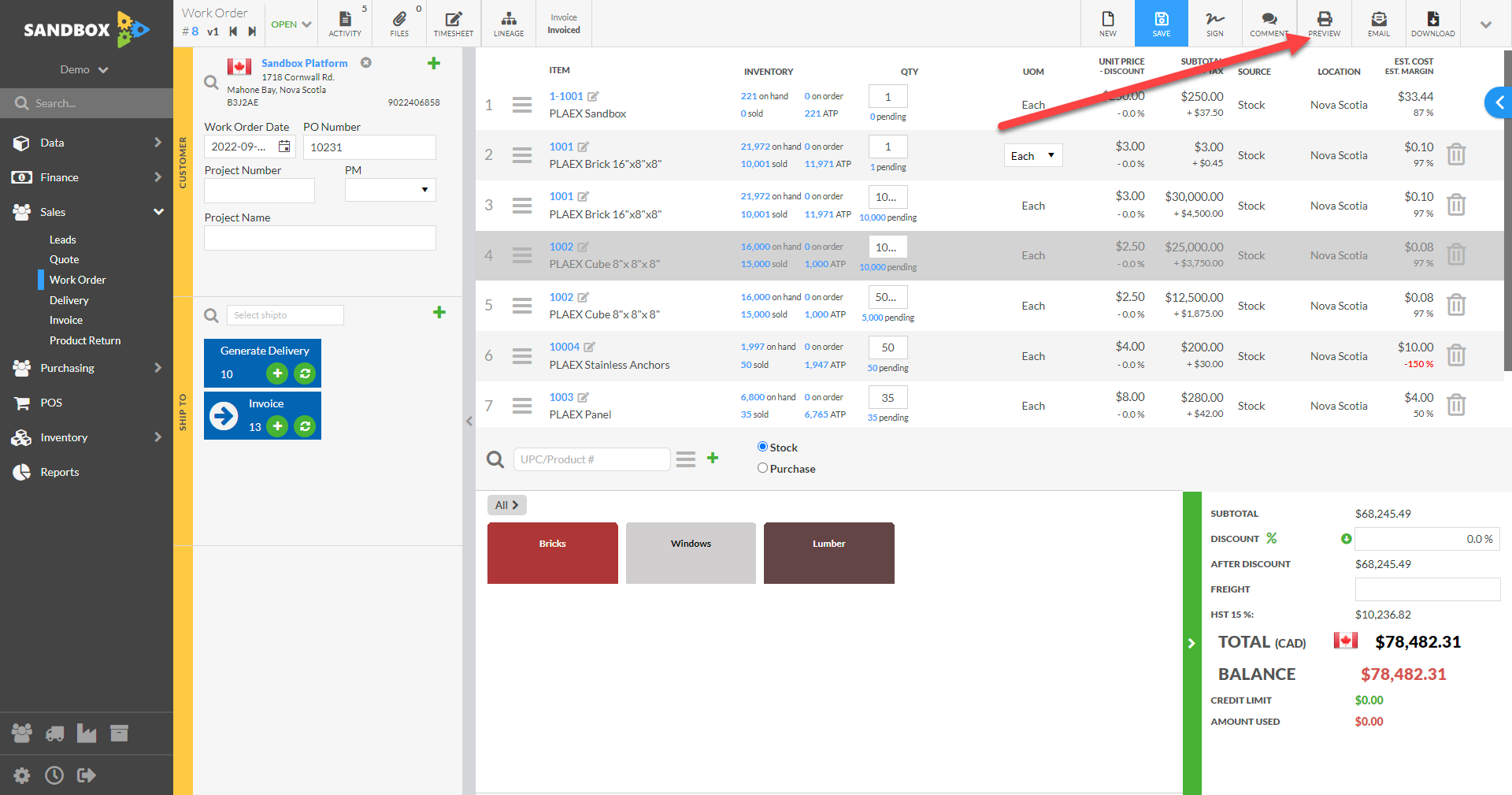The height and width of the screenshot is (795, 1512).
Task: Click the sidebar Search field
Action: (87, 103)
